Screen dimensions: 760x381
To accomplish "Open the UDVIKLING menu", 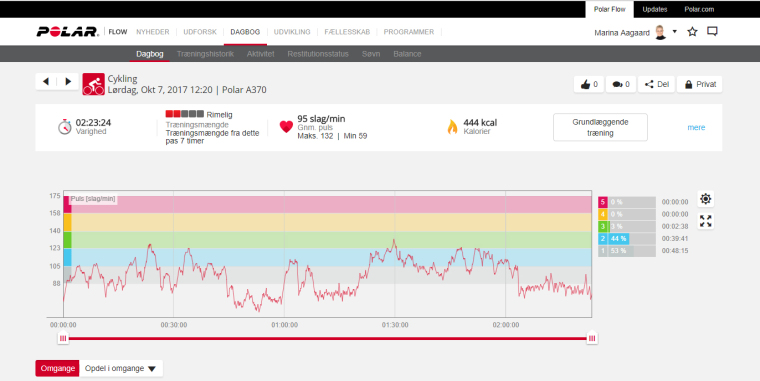I will [292, 32].
